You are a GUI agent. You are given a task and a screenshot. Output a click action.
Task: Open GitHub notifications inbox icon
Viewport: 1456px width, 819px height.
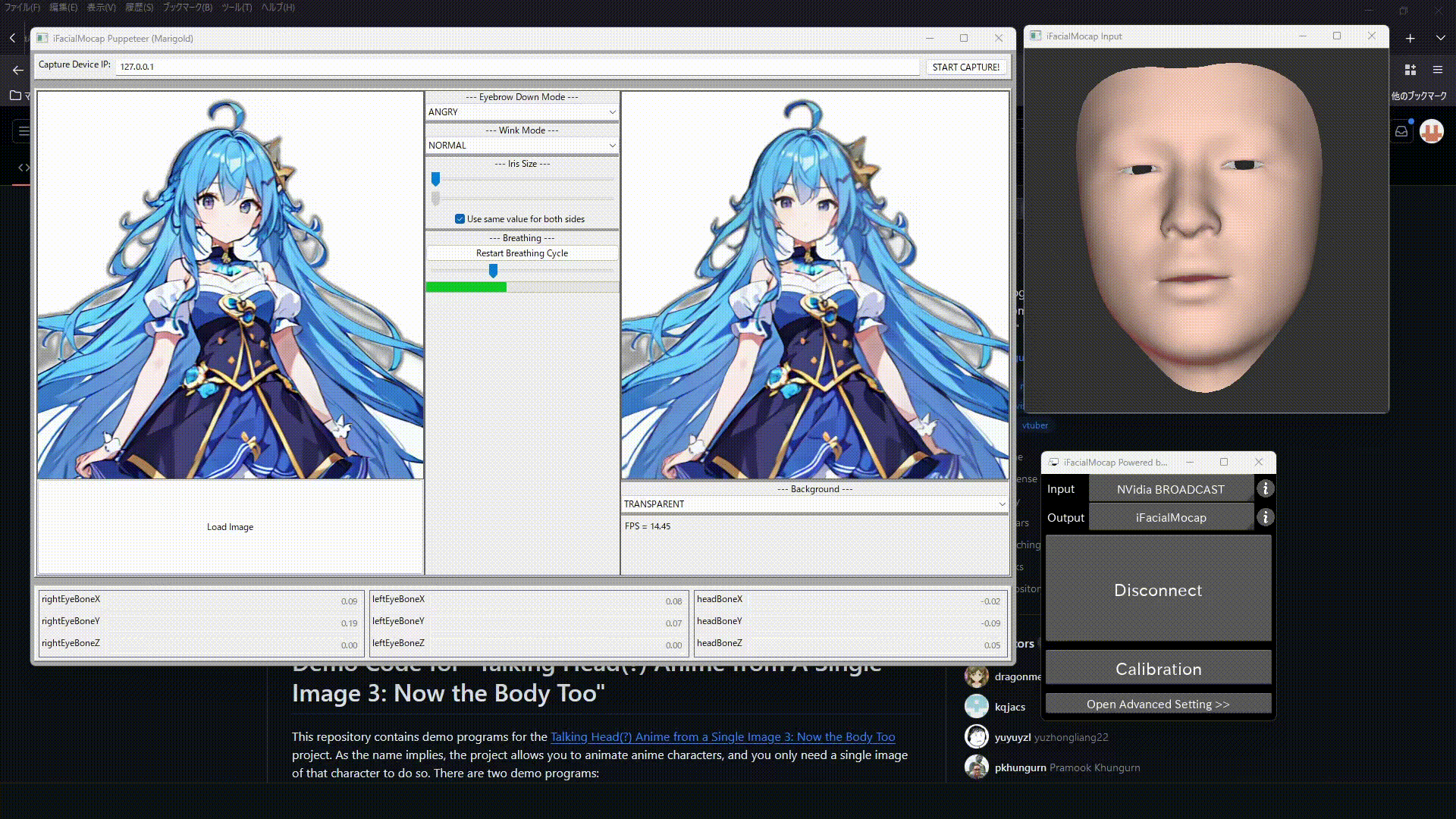coord(1401,131)
